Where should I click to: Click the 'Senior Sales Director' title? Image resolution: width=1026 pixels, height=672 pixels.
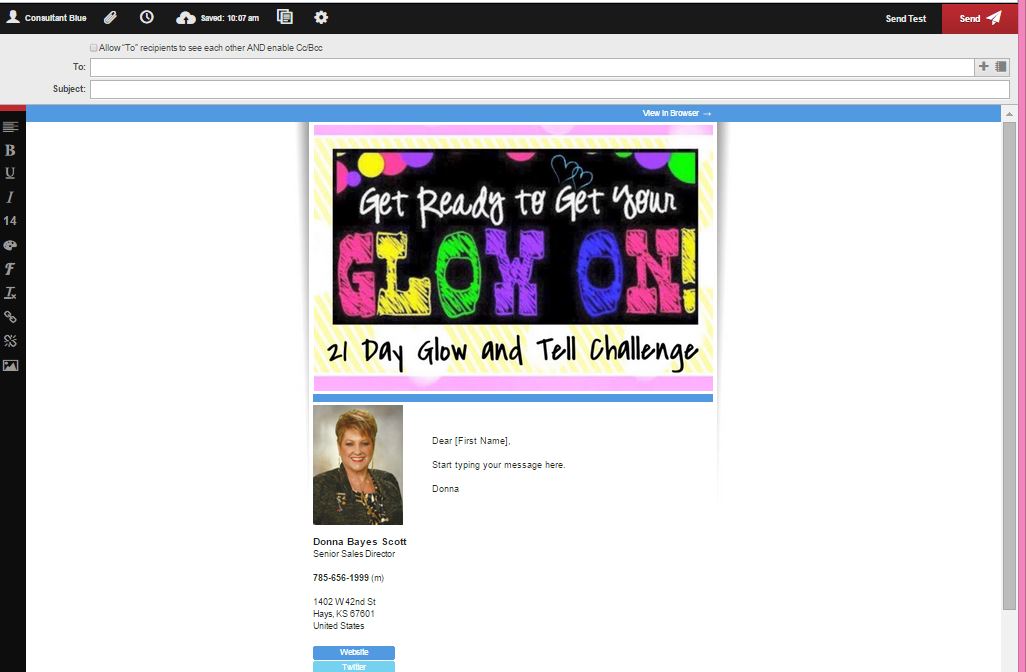pyautogui.click(x=354, y=554)
